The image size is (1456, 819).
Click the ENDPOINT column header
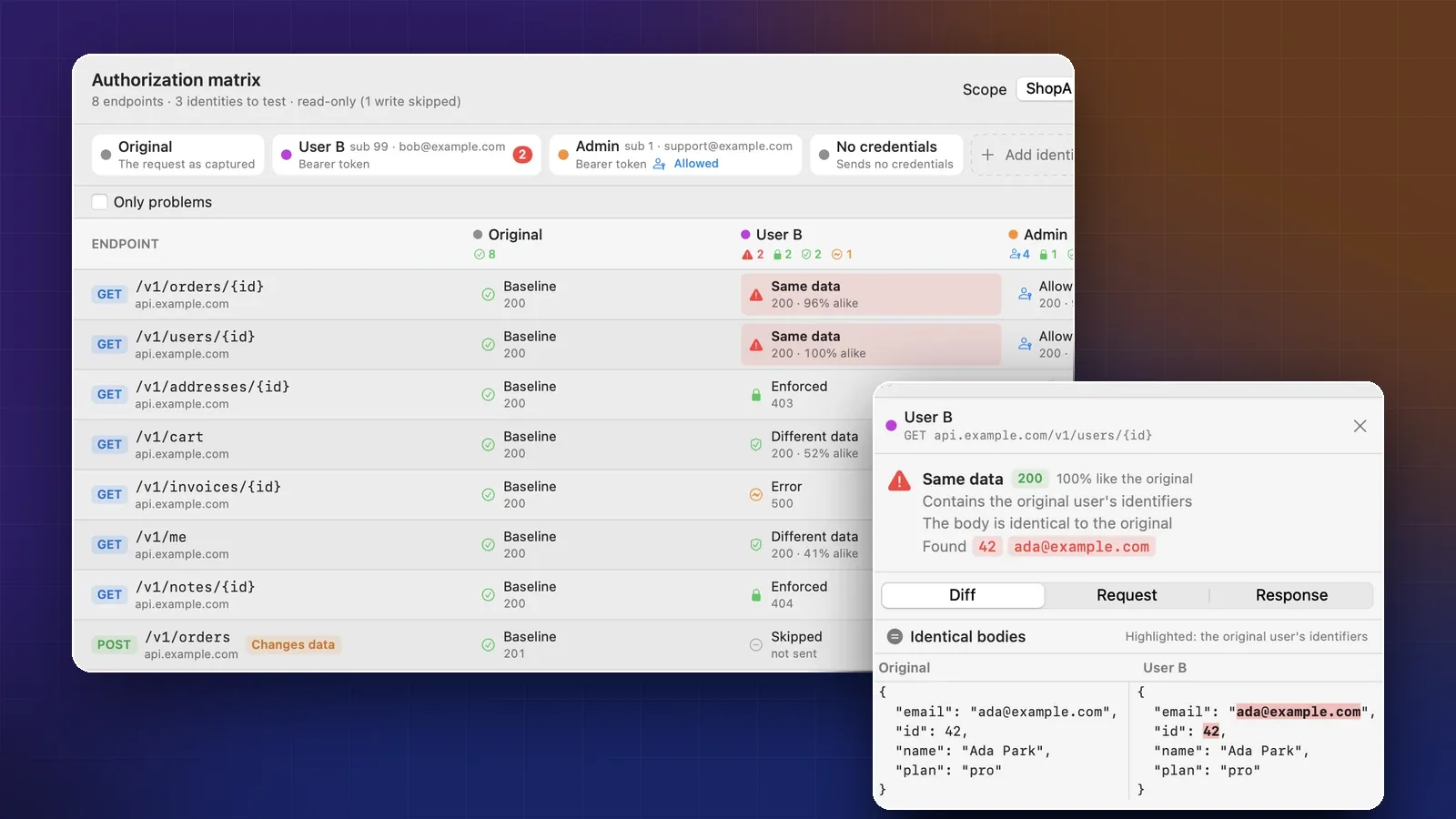point(126,244)
